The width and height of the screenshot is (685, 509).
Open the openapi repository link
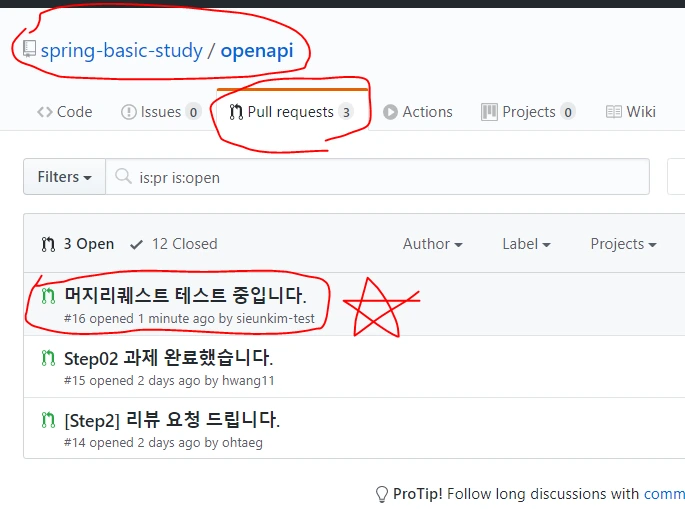[x=257, y=51]
